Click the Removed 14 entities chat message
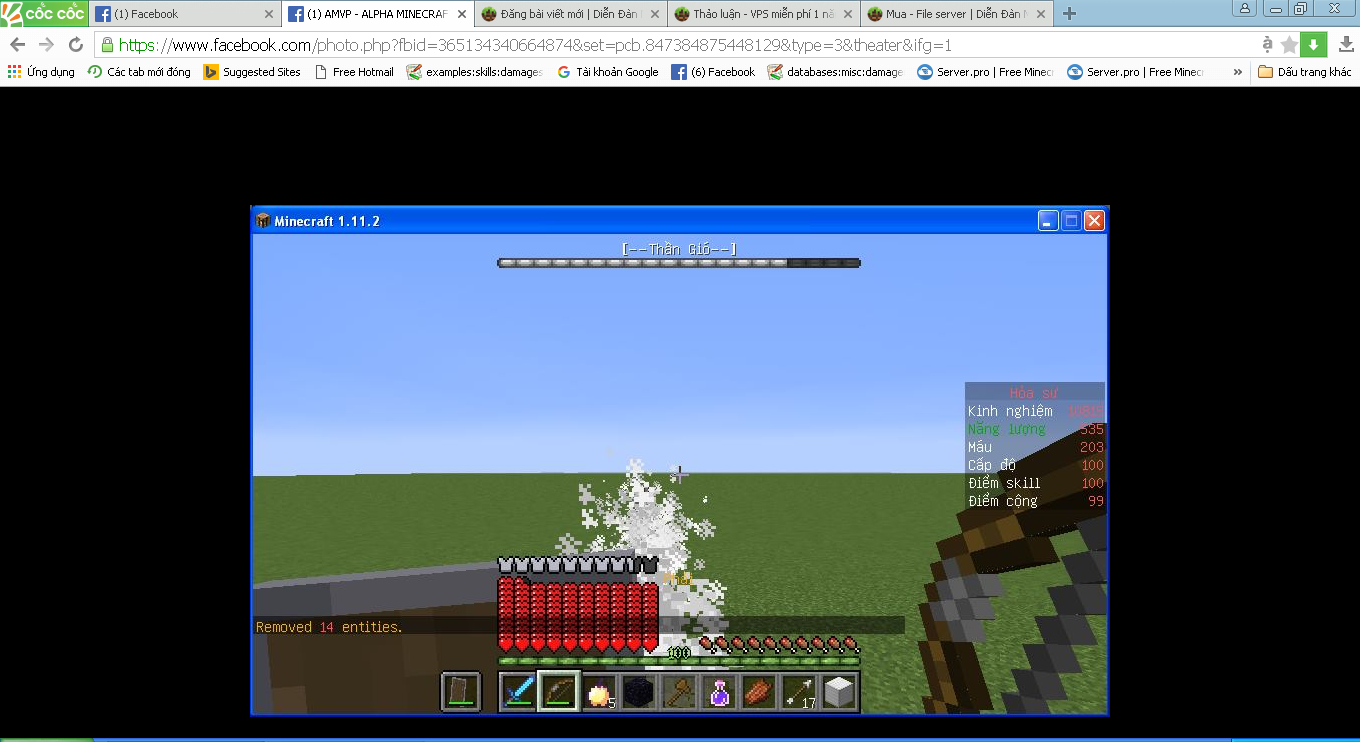This screenshot has width=1360, height=742. point(329,627)
